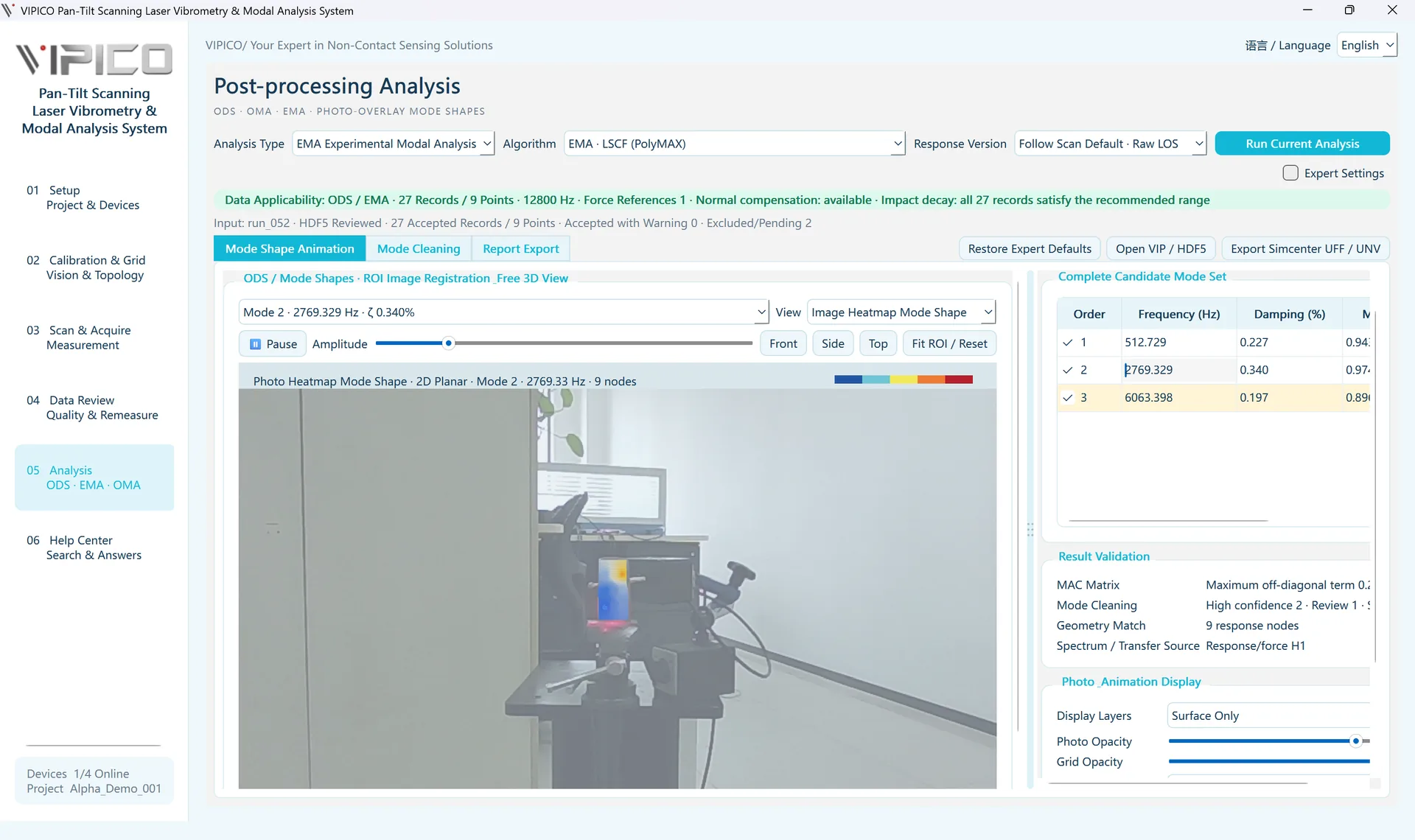Click the Damping (%) column header
1415x840 pixels.
(1289, 315)
